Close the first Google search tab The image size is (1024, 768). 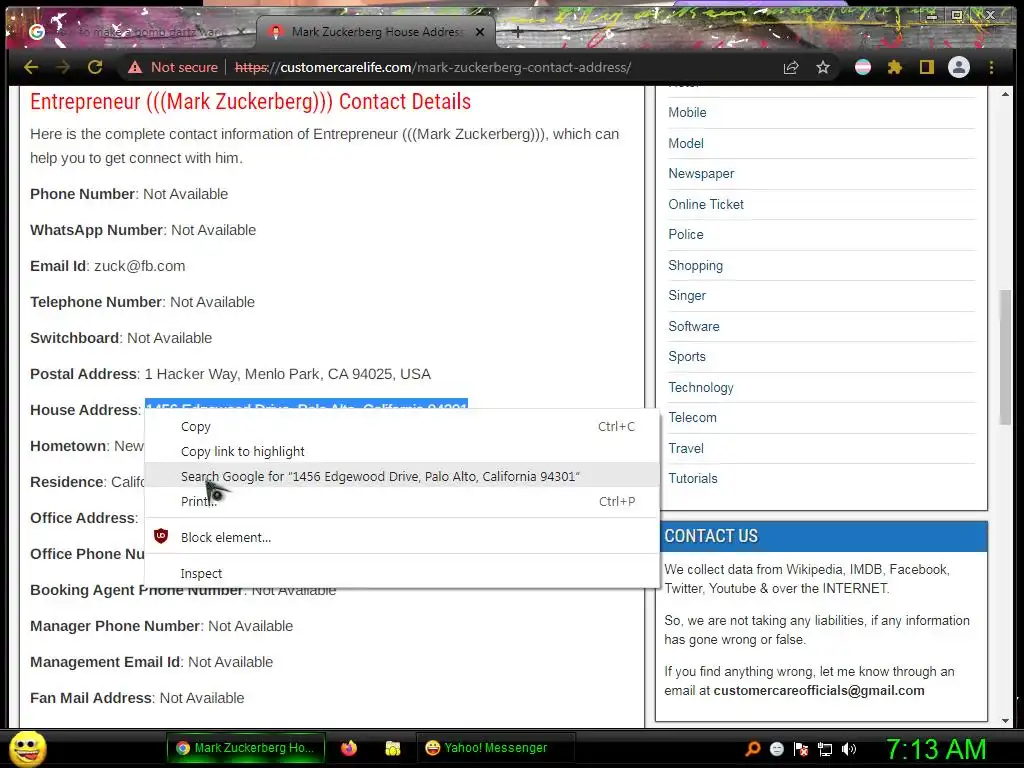(x=241, y=31)
